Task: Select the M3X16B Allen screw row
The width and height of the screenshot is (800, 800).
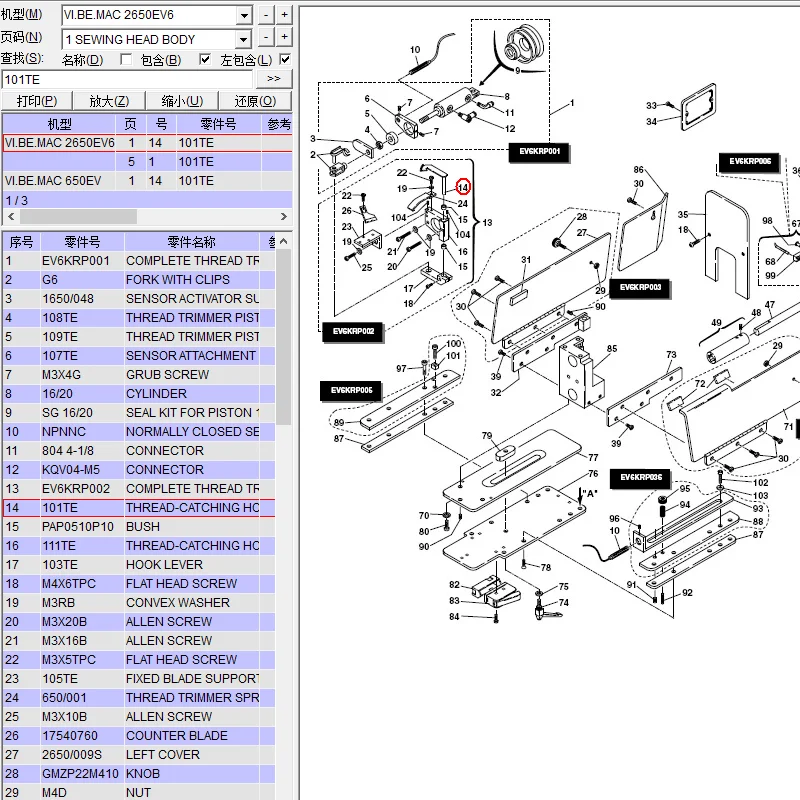Action: pos(139,640)
